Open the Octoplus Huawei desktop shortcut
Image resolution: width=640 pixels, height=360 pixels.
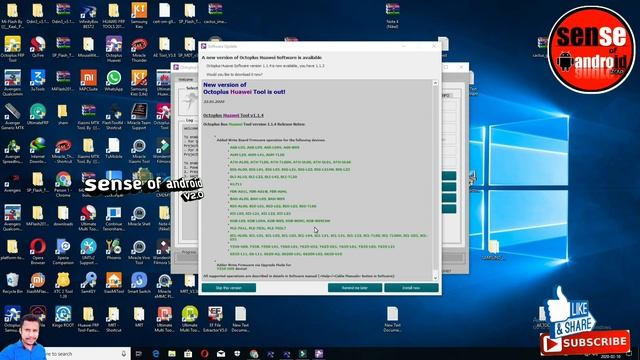[x=114, y=49]
